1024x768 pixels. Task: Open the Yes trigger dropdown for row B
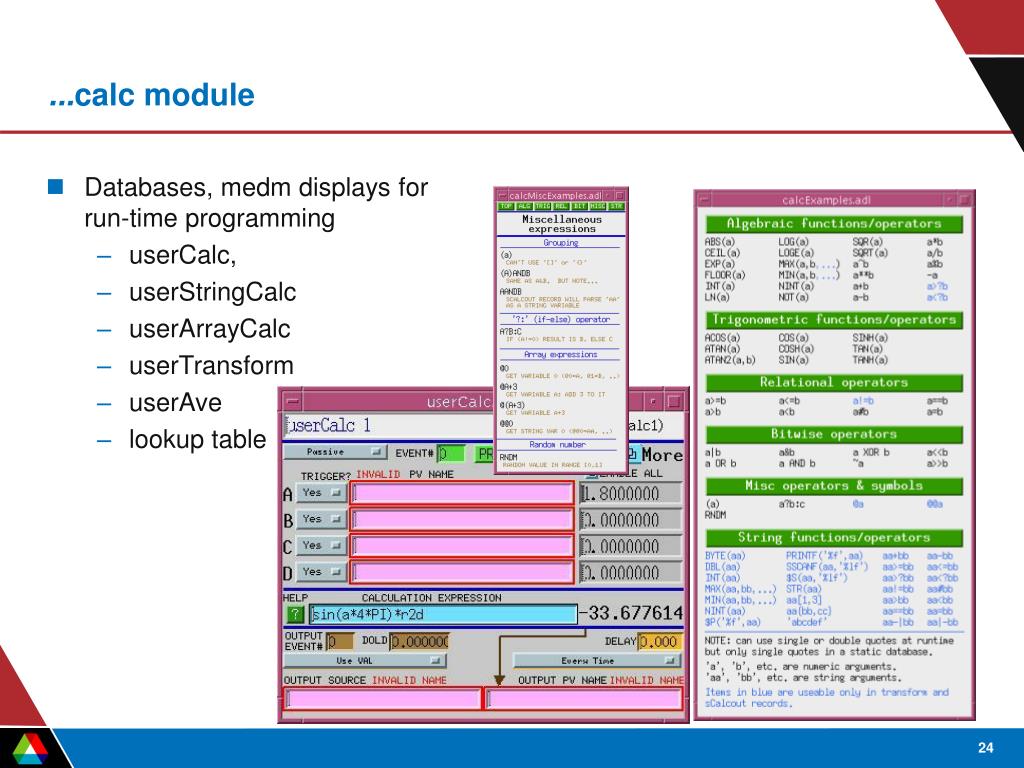click(x=321, y=519)
